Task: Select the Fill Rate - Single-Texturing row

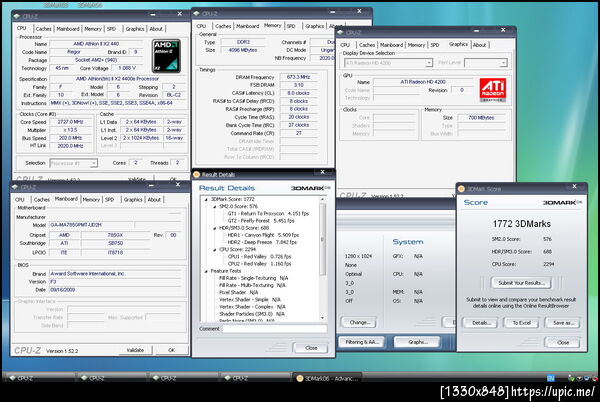Action: [x=253, y=278]
